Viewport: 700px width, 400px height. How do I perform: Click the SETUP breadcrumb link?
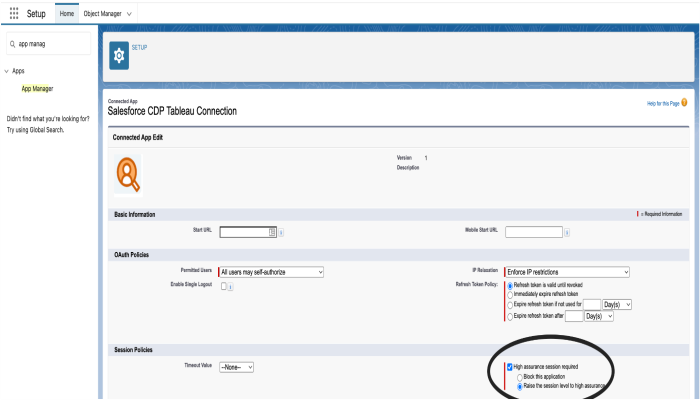coord(139,47)
